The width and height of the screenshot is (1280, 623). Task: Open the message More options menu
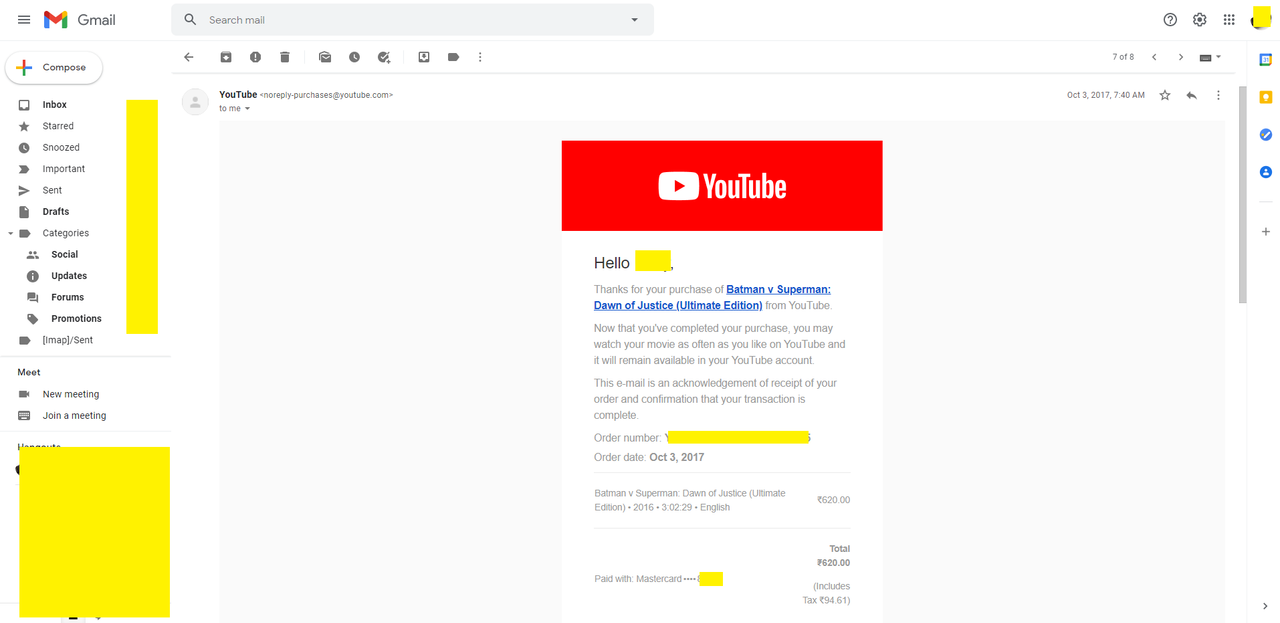tap(1218, 95)
